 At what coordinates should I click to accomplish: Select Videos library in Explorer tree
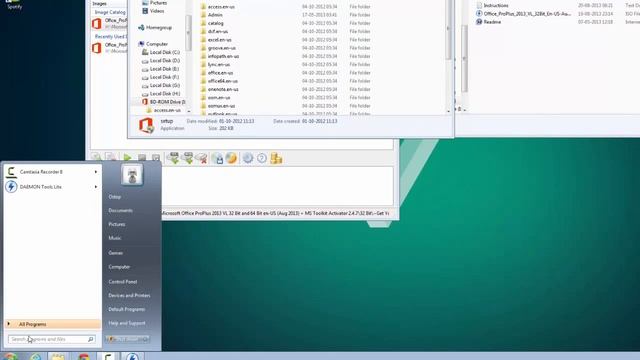153,11
